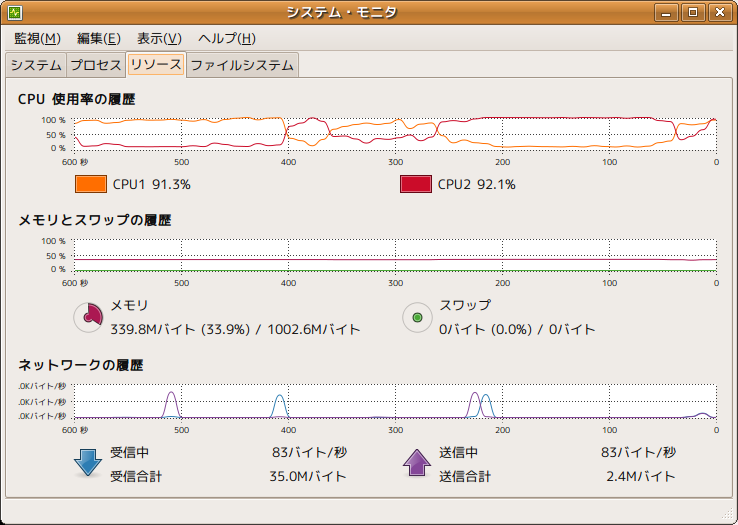738x525 pixels.
Task: Open the CPU2 red color swatch
Action: [415, 184]
